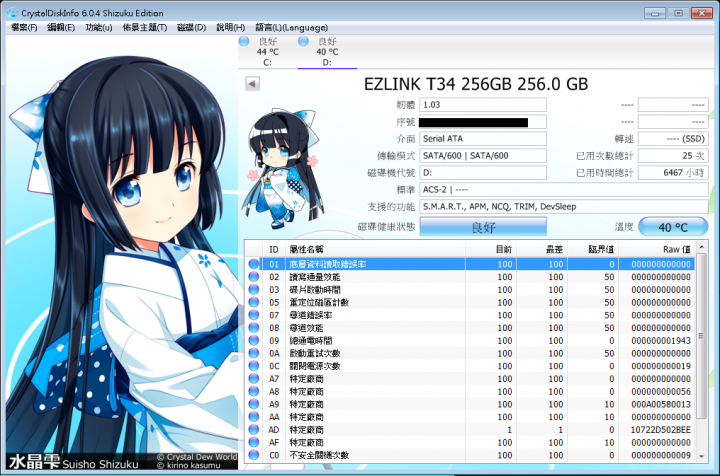
Task: Click status orb for attribute 0C
Action: click(x=253, y=366)
